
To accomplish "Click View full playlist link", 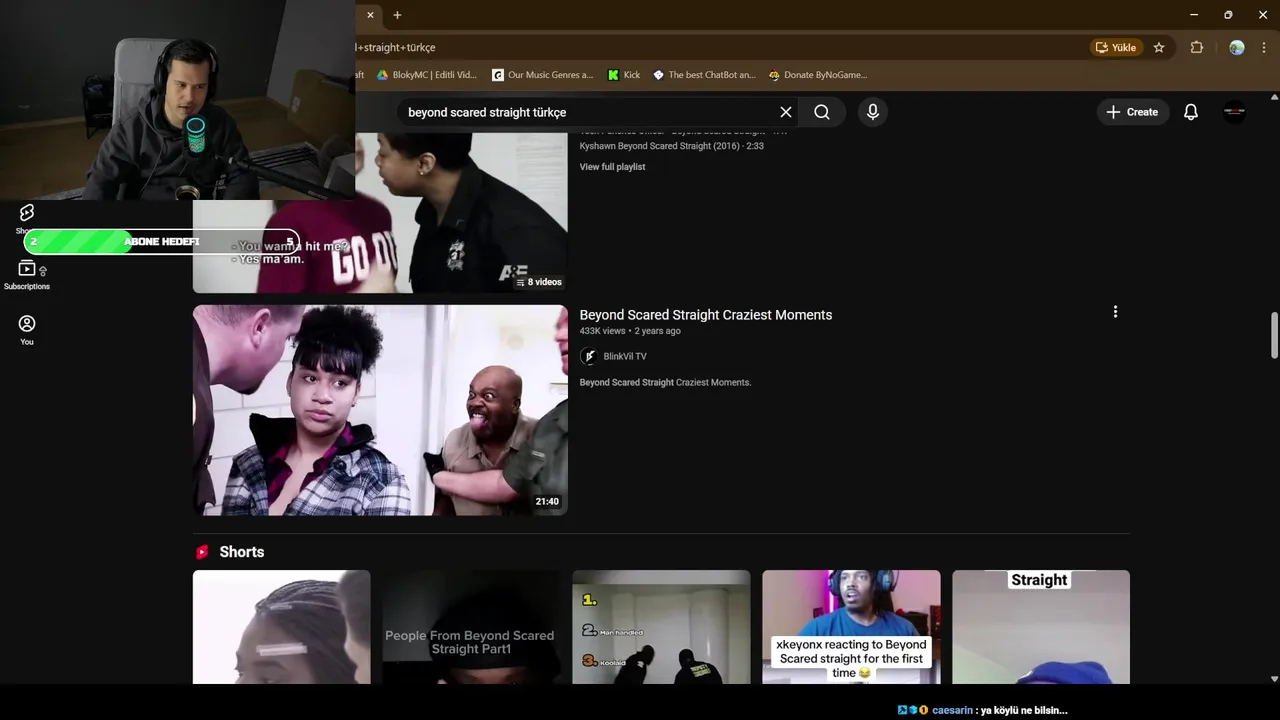I will tap(612, 167).
